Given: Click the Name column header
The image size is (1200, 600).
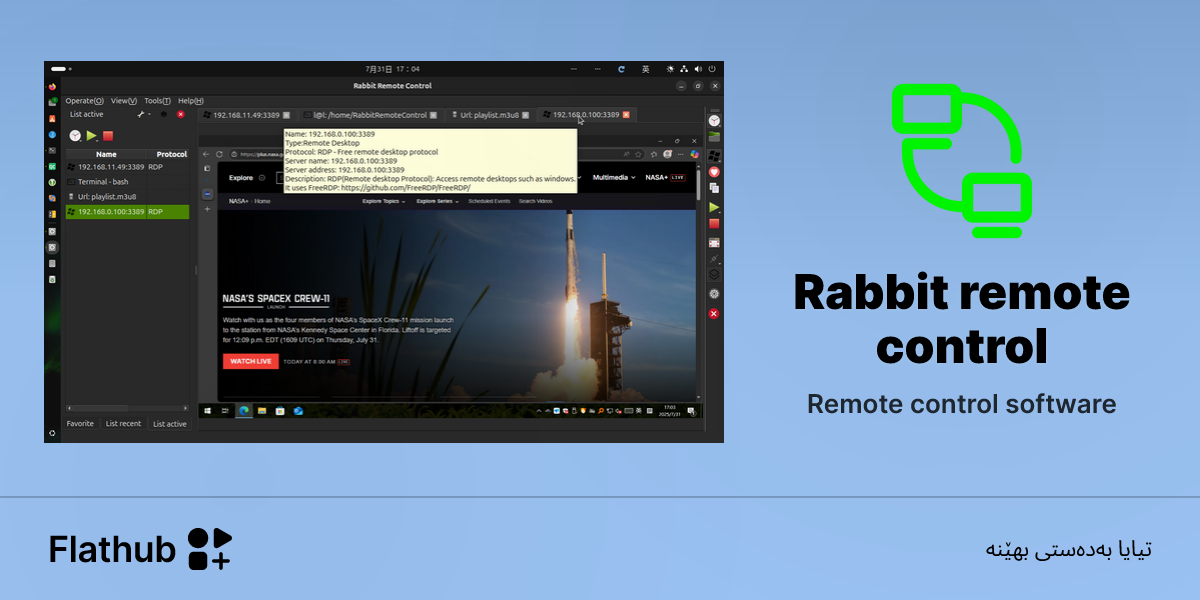Looking at the screenshot, I should tap(106, 154).
